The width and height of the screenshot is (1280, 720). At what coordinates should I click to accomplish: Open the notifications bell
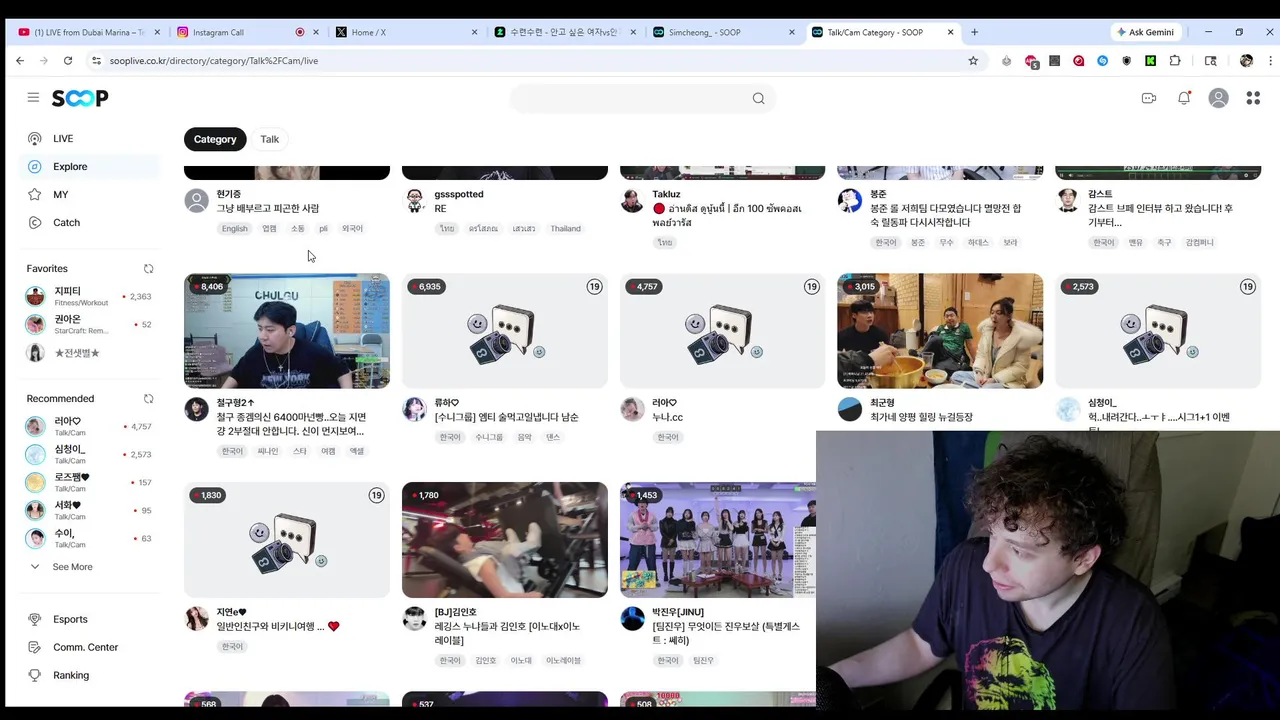point(1184,98)
